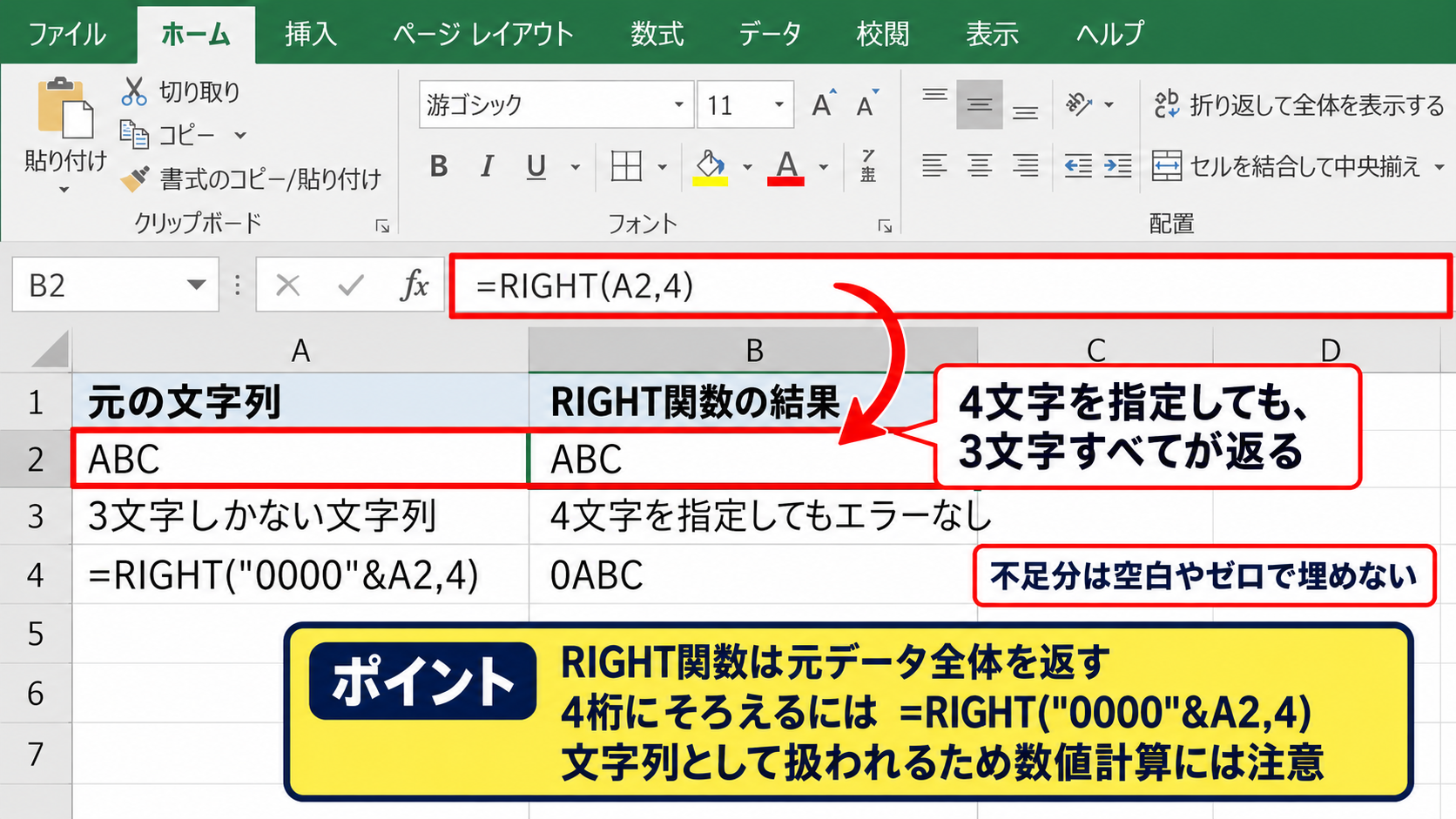The image size is (1456, 819).
Task: Expand the Copy options arrow
Action: [240, 136]
